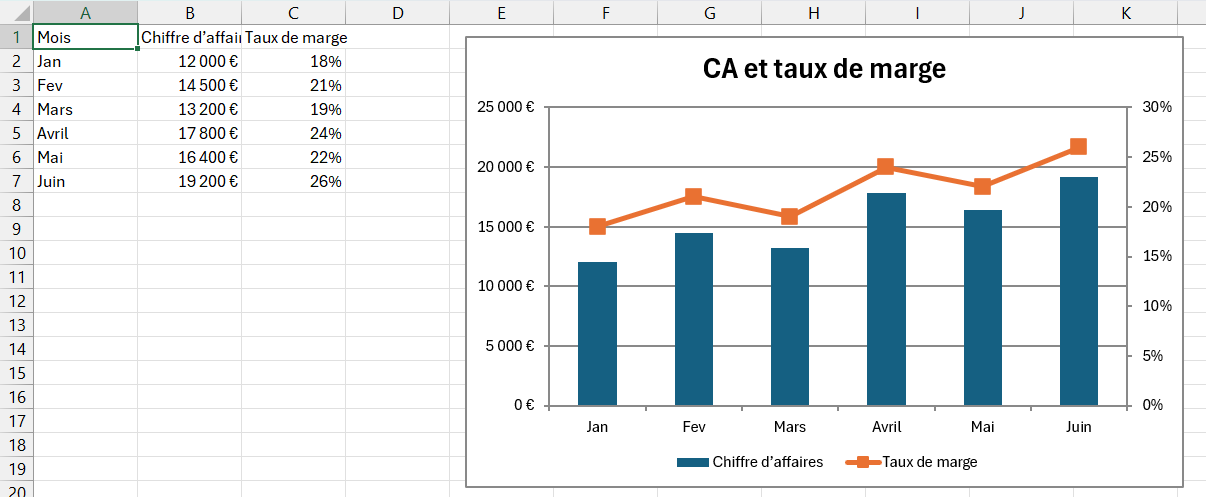1206x497 pixels.
Task: Select row 1 header
Action: tap(16, 37)
